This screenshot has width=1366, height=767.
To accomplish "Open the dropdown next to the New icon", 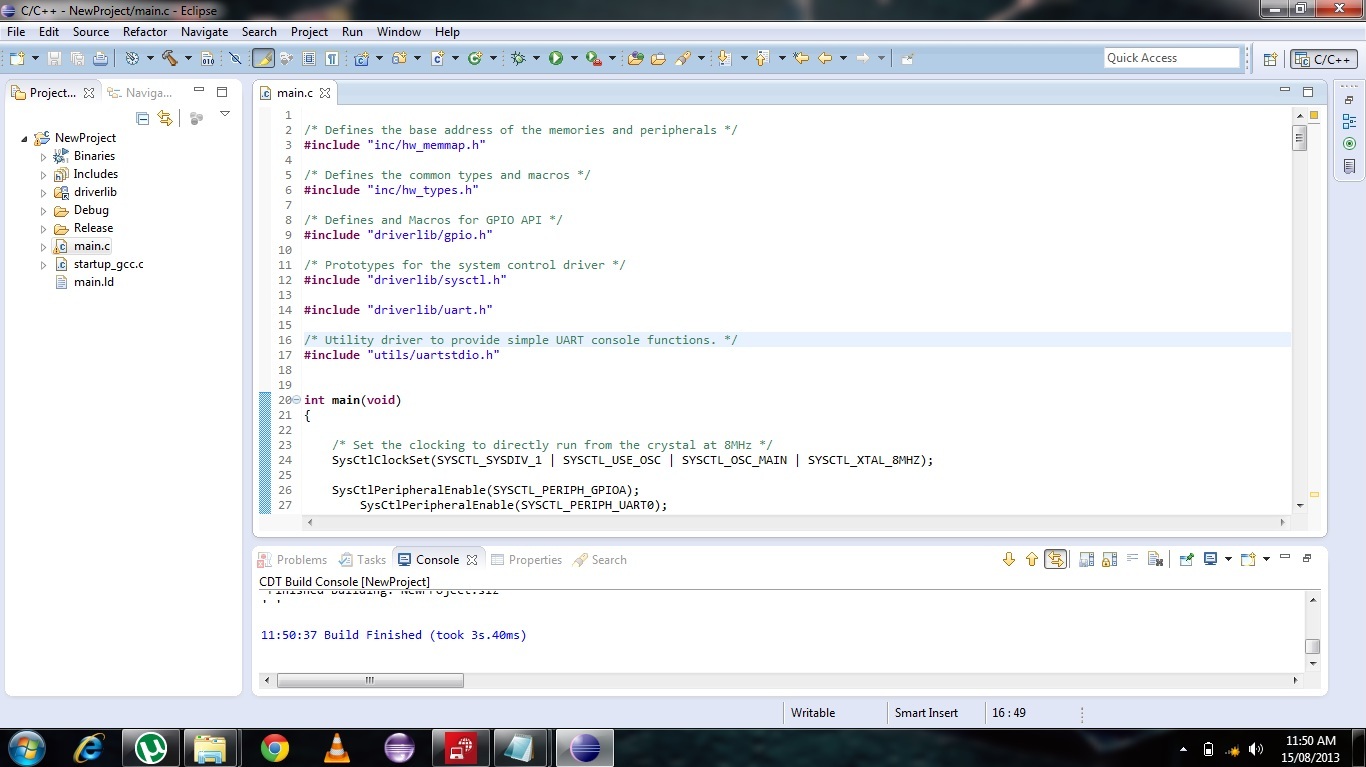I will [x=34, y=59].
